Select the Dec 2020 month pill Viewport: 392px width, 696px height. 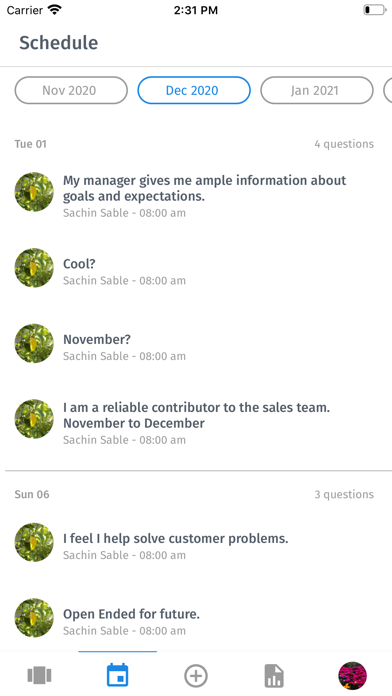pyautogui.click(x=194, y=91)
